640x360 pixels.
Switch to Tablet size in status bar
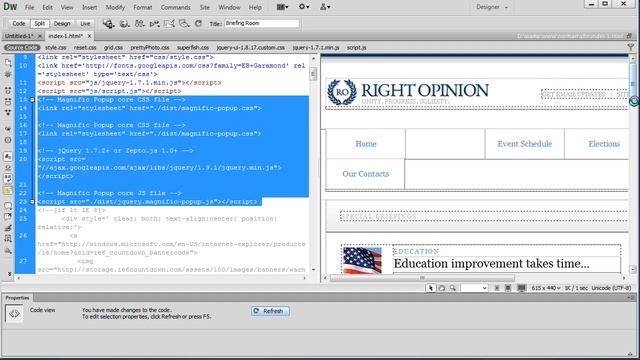pos(508,288)
